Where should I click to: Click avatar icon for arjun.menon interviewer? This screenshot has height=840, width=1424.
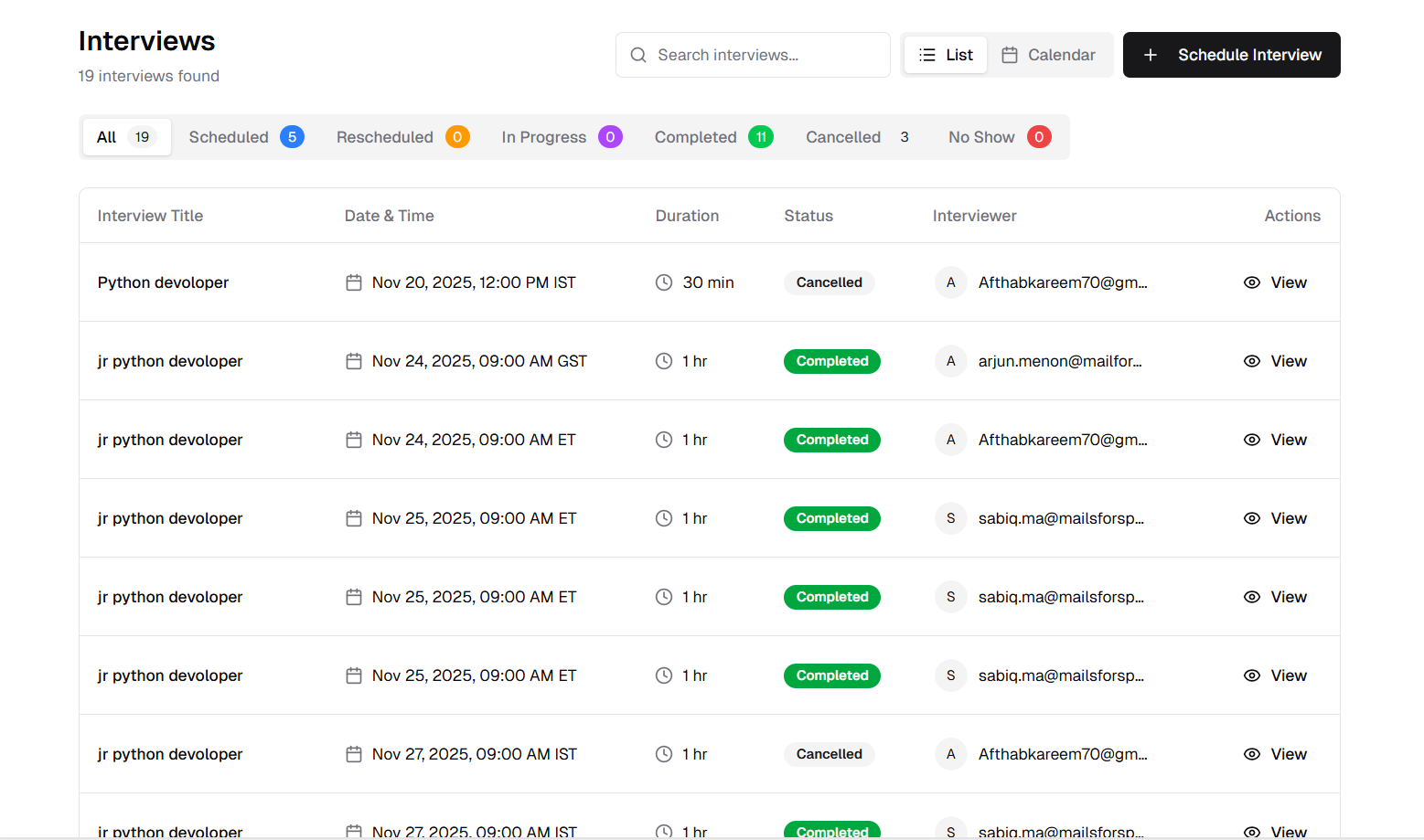[950, 361]
